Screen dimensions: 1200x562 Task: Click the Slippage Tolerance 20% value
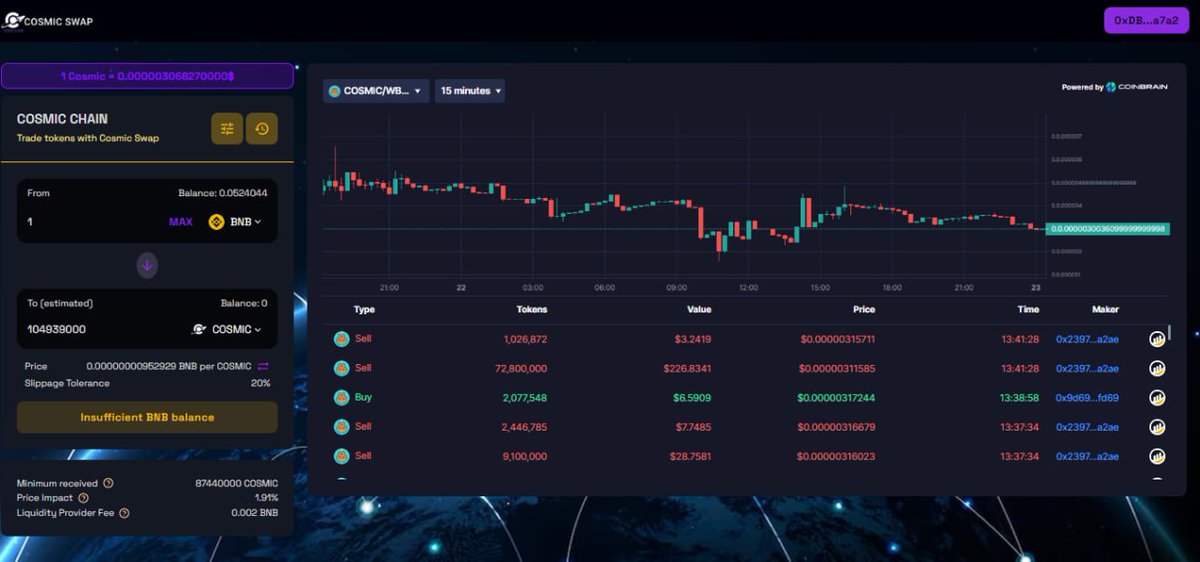coord(260,383)
